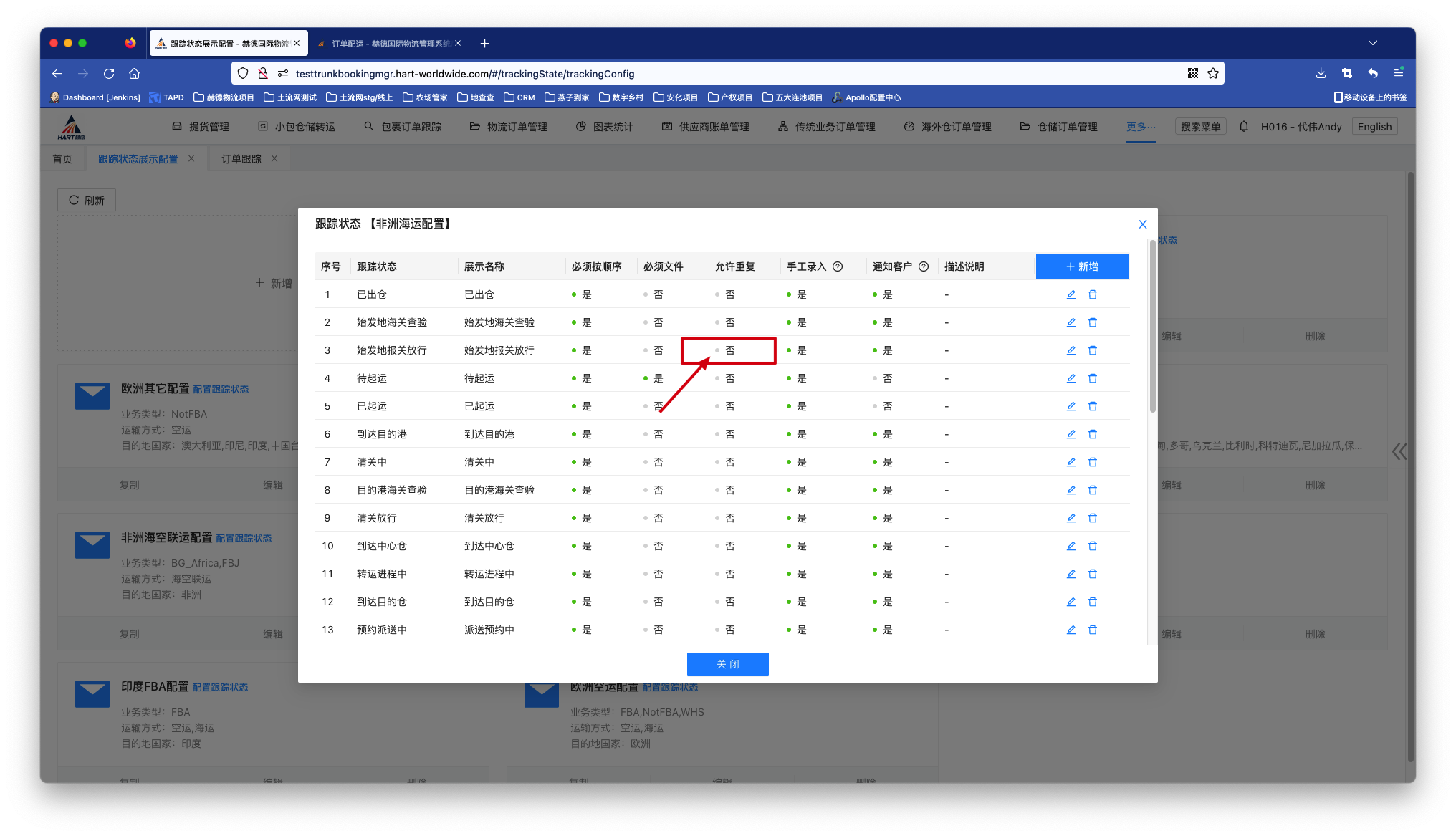
Task: Click the 关闭 button at dialog bottom
Action: [727, 664]
